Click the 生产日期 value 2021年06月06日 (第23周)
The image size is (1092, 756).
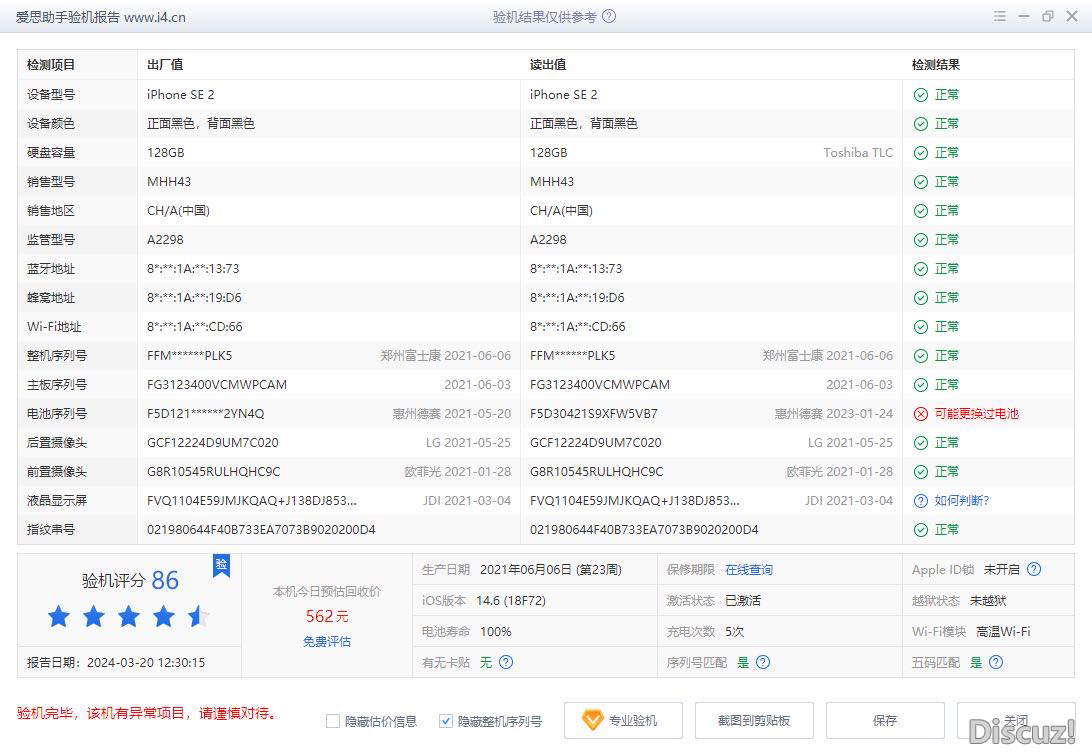pyautogui.click(x=551, y=569)
